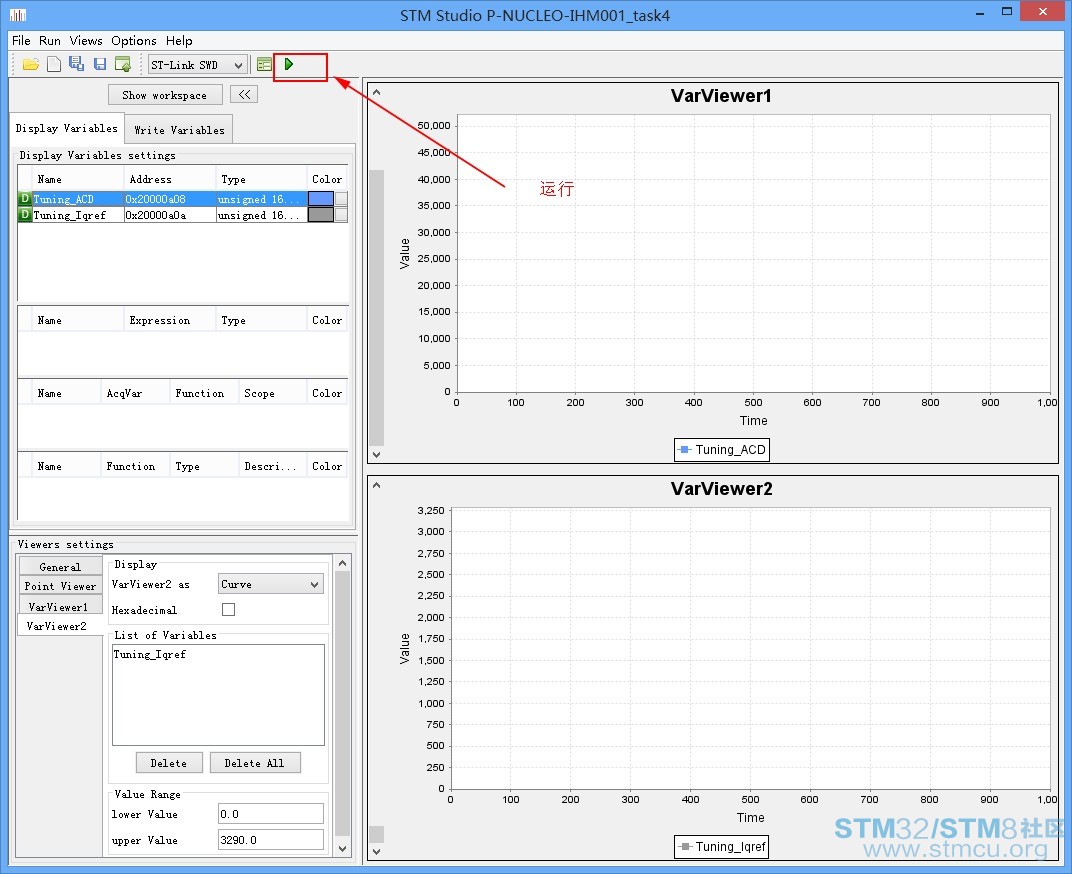Click the Show workspace button
The image size is (1072, 874).
coord(165,95)
